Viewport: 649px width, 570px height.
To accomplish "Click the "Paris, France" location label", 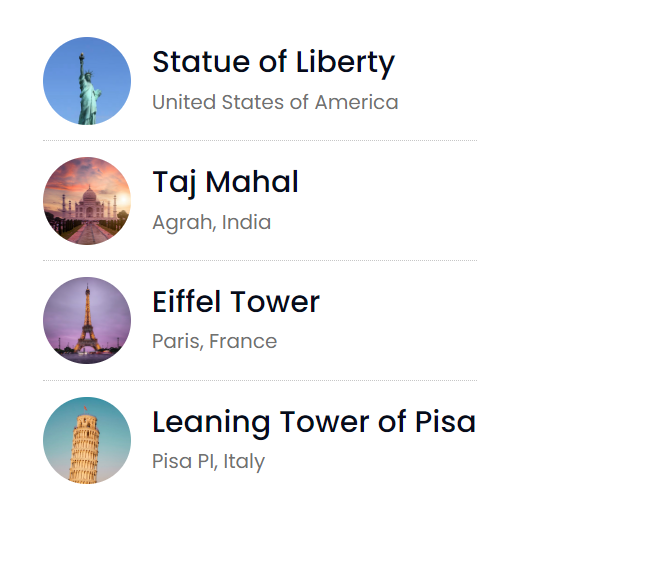I will click(214, 342).
